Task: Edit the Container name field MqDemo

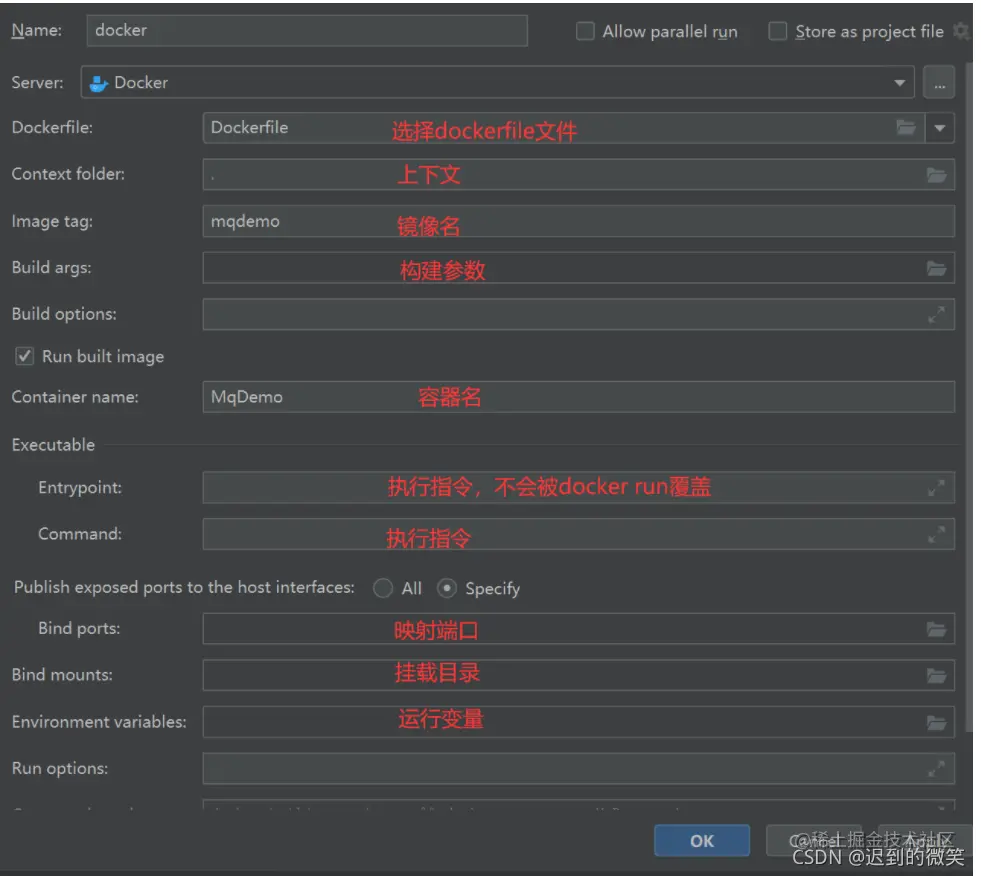Action: [579, 397]
